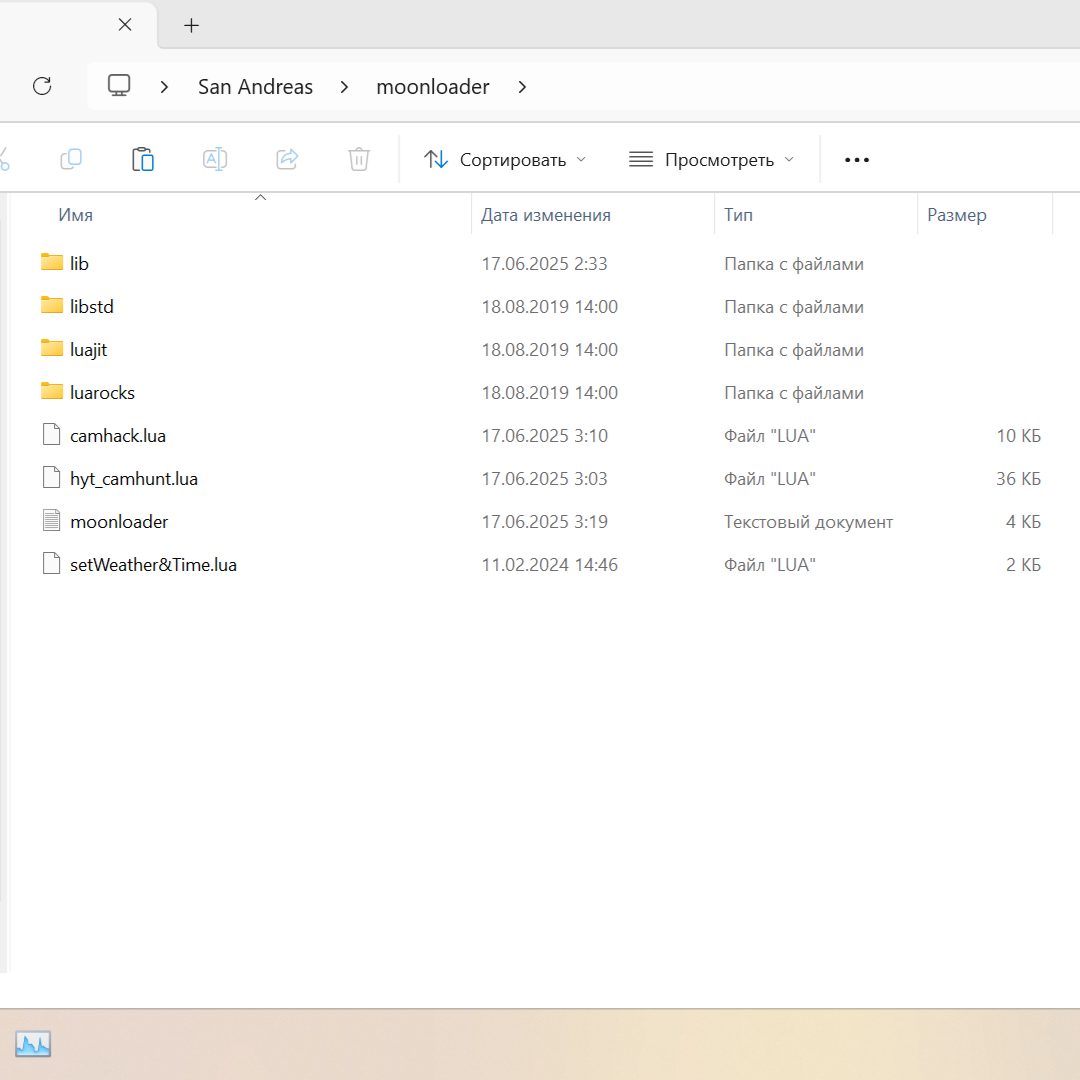
Task: Click the Share icon in toolbar
Action: click(287, 159)
